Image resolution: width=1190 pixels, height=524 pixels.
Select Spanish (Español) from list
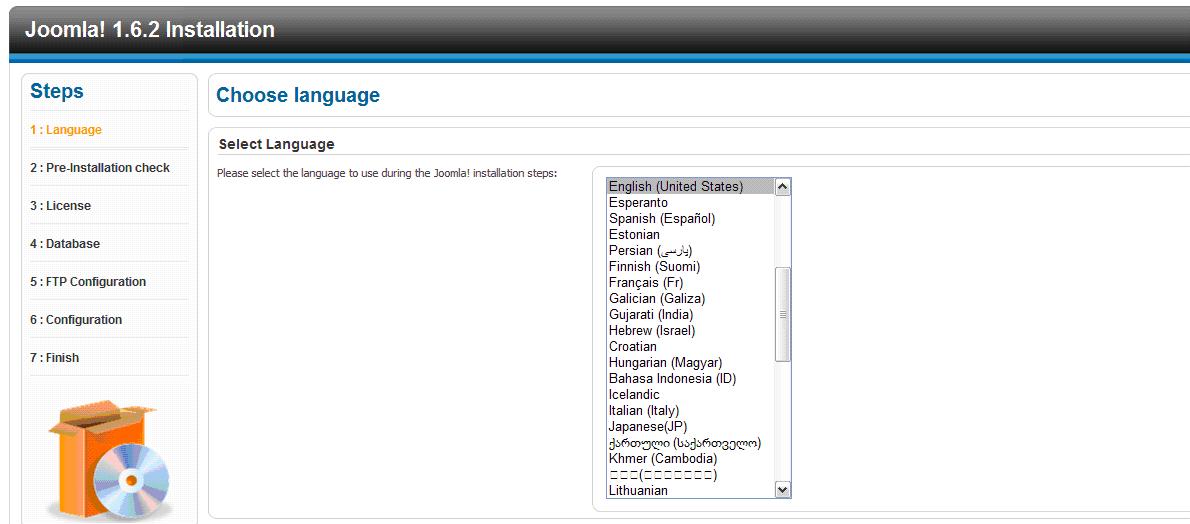(691, 219)
